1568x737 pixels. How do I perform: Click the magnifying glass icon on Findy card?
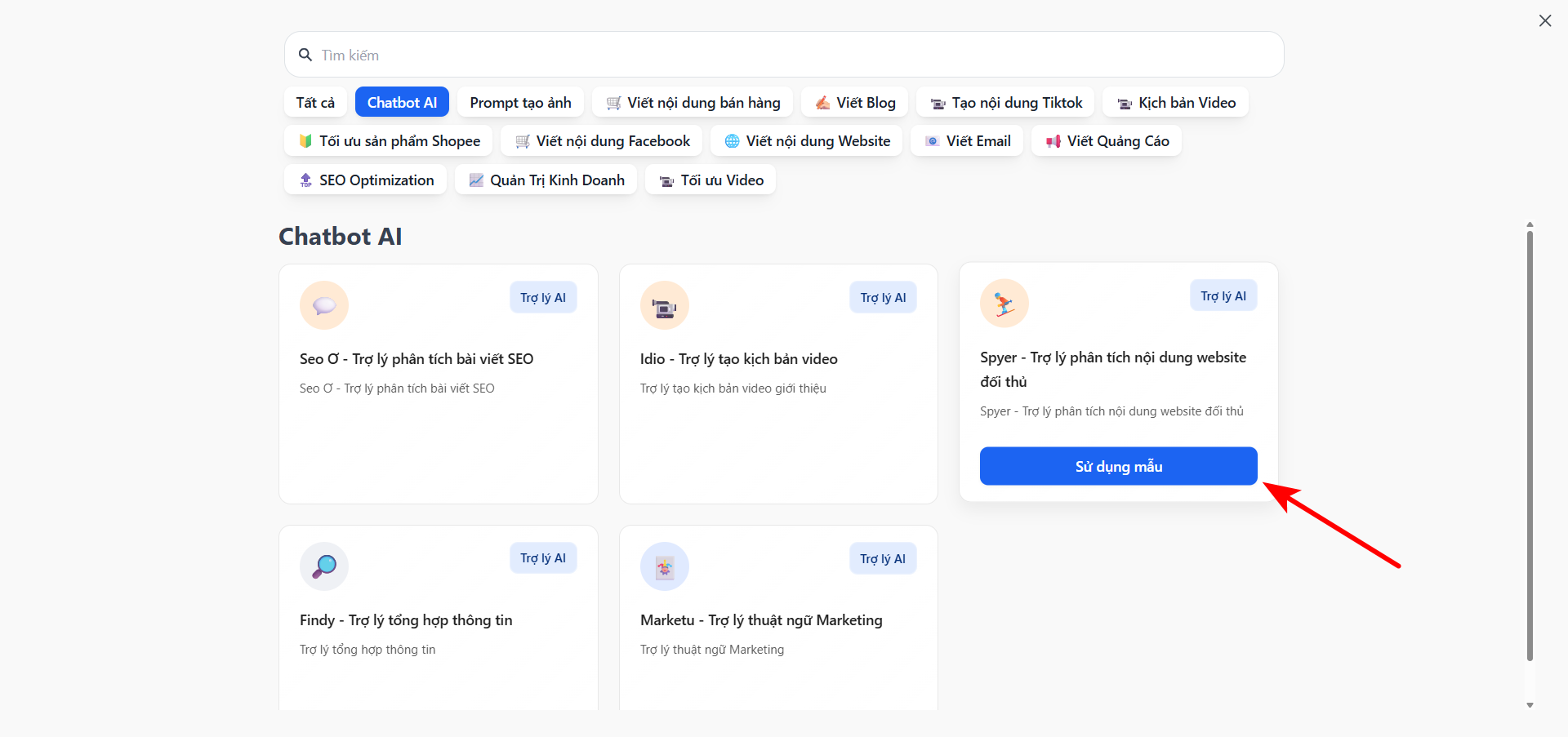324,566
